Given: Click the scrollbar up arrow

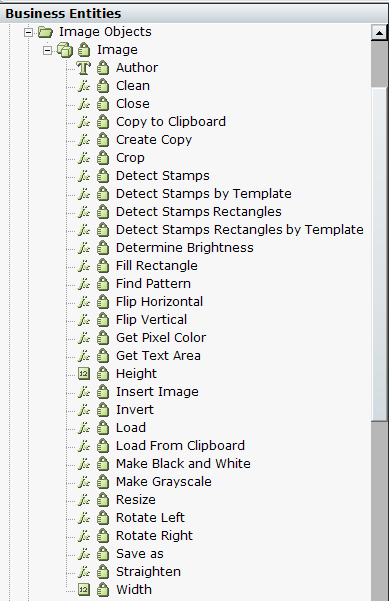Looking at the screenshot, I should (x=379, y=33).
